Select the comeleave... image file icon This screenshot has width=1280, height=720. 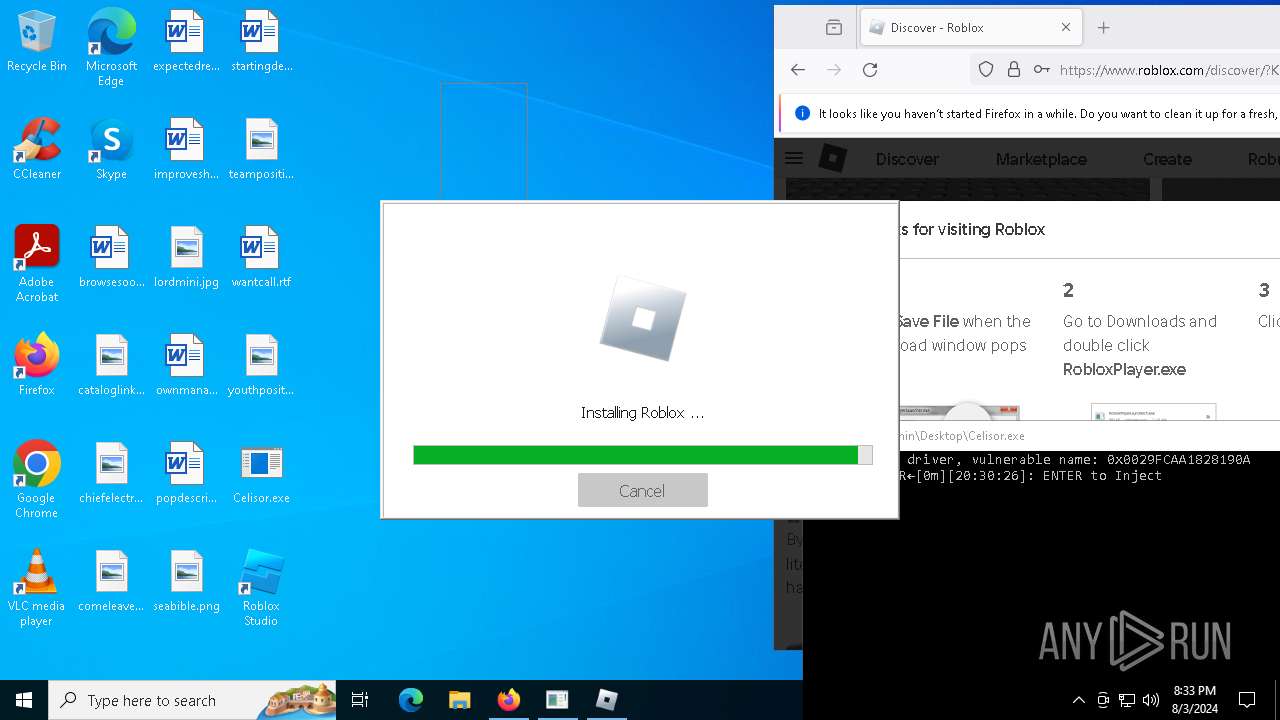[111, 581]
